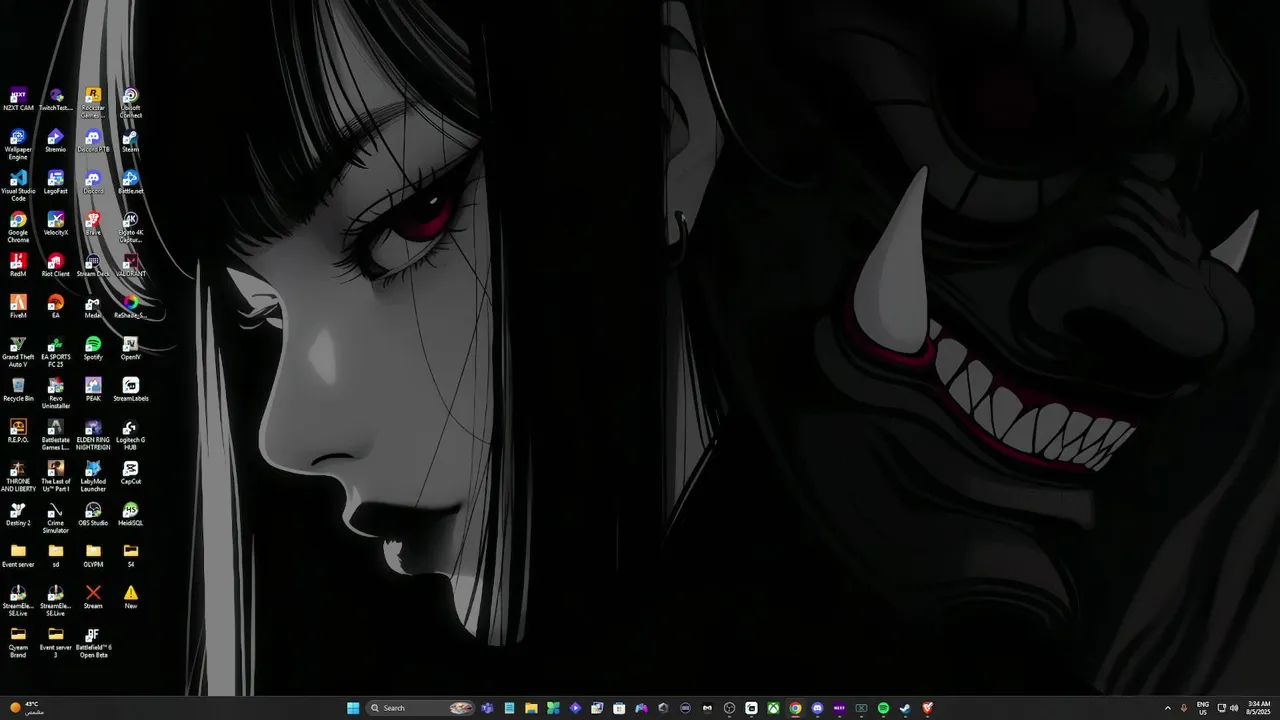Select the Stream Deck desktop icon
The height and width of the screenshot is (720, 1280).
93,265
